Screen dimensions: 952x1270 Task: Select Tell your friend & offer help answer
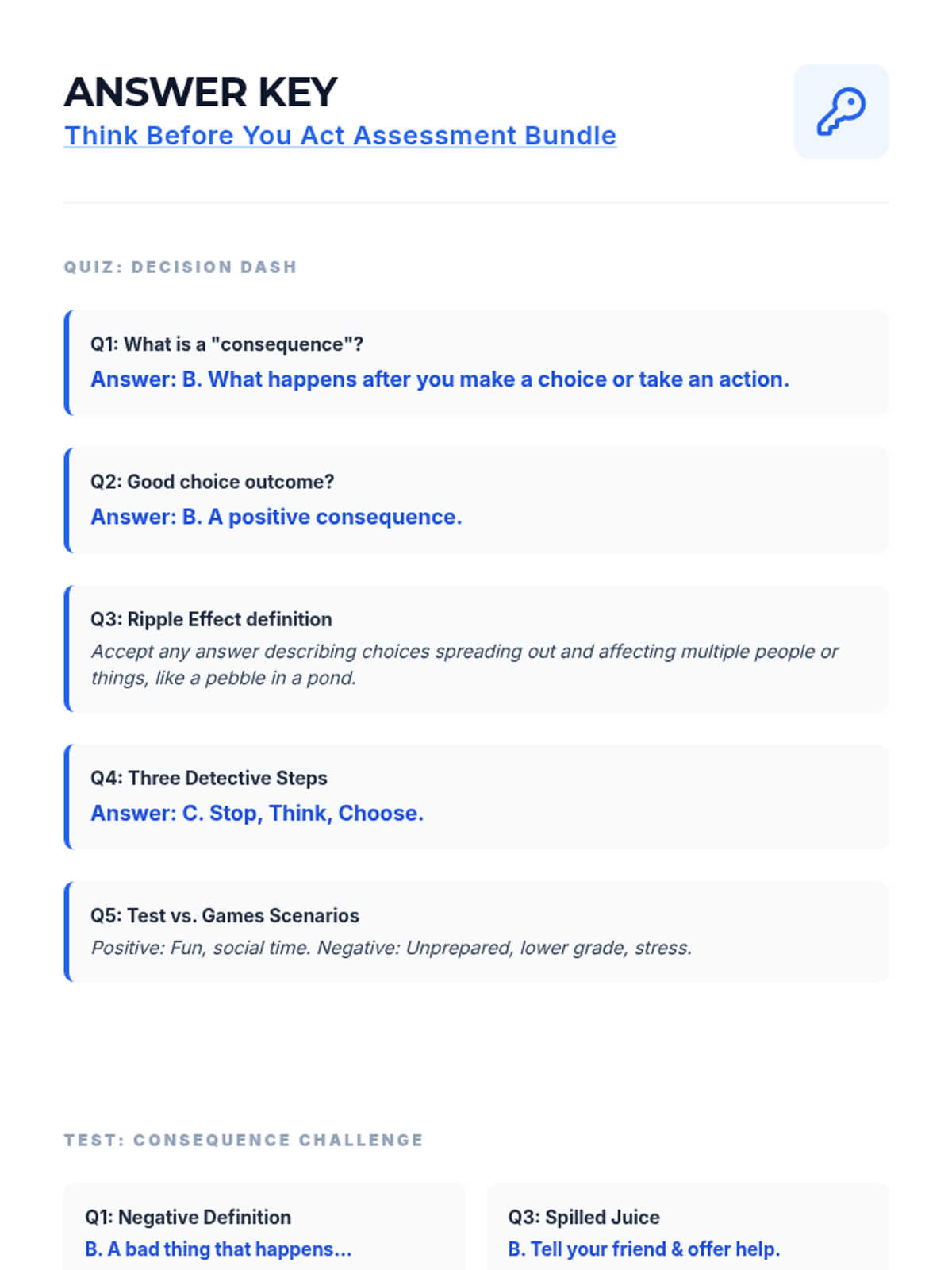(643, 1249)
